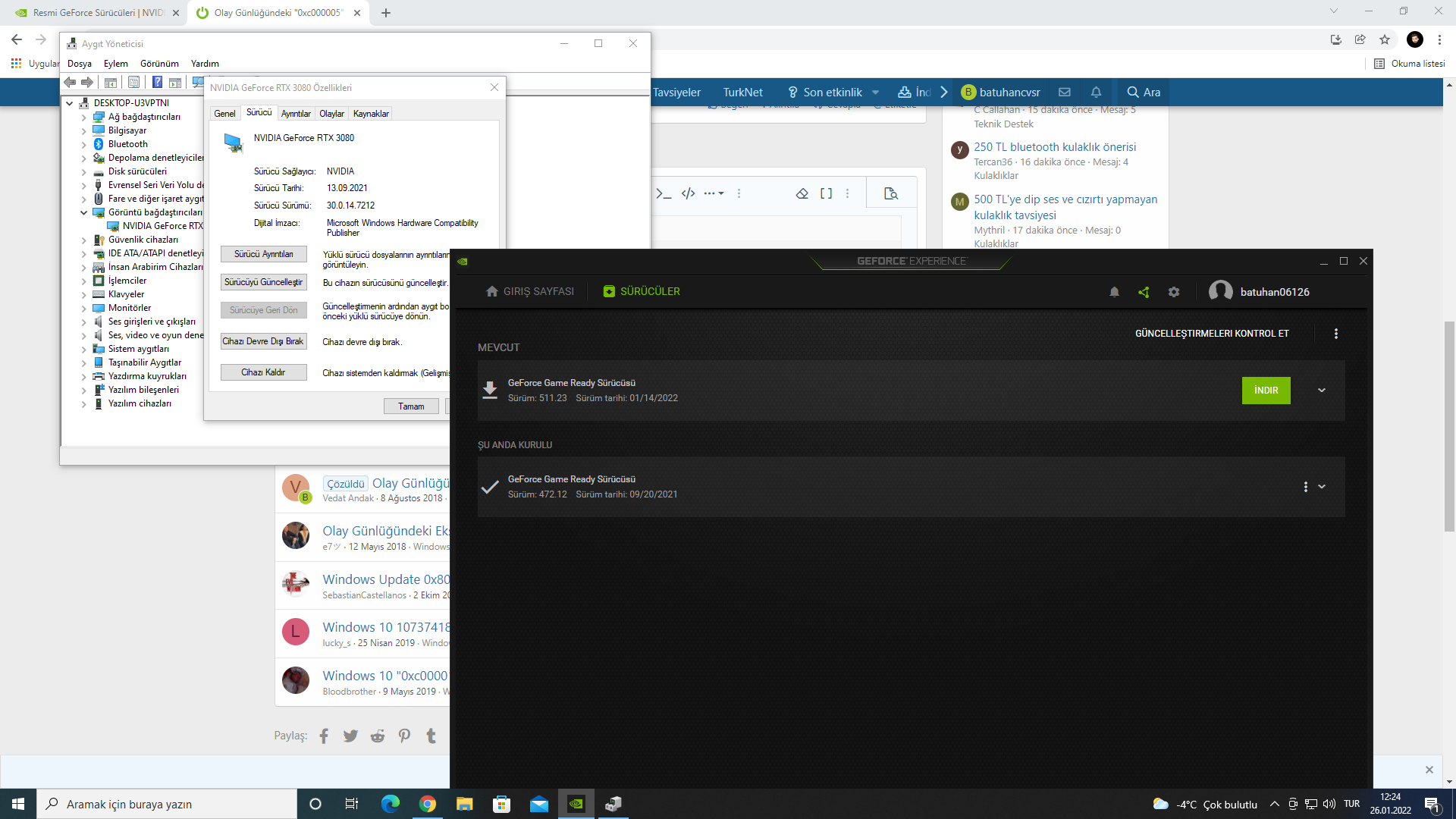The width and height of the screenshot is (1456, 819).
Task: Collapse the Görüntü bağdaştırıcıları tree node
Action: [84, 212]
